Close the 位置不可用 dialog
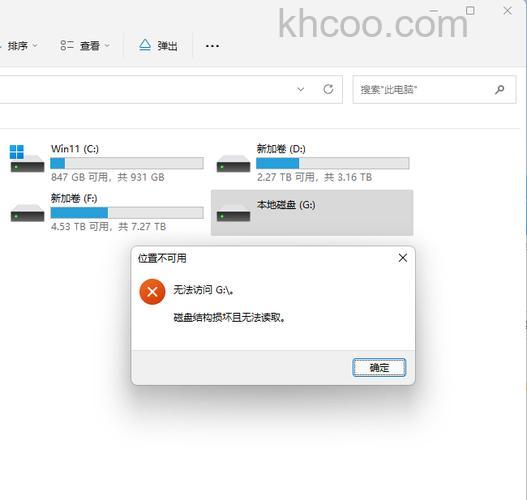This screenshot has height=500, width=527. [403, 258]
